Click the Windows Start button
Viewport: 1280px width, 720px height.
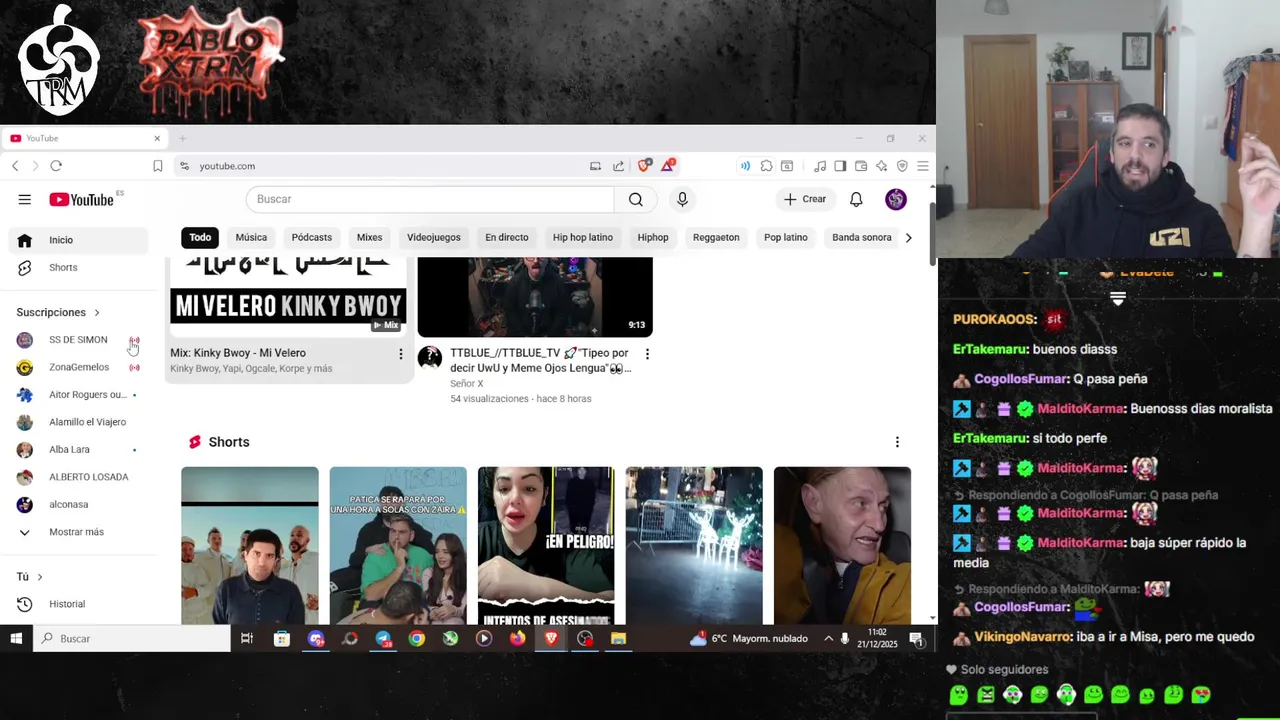(16, 638)
